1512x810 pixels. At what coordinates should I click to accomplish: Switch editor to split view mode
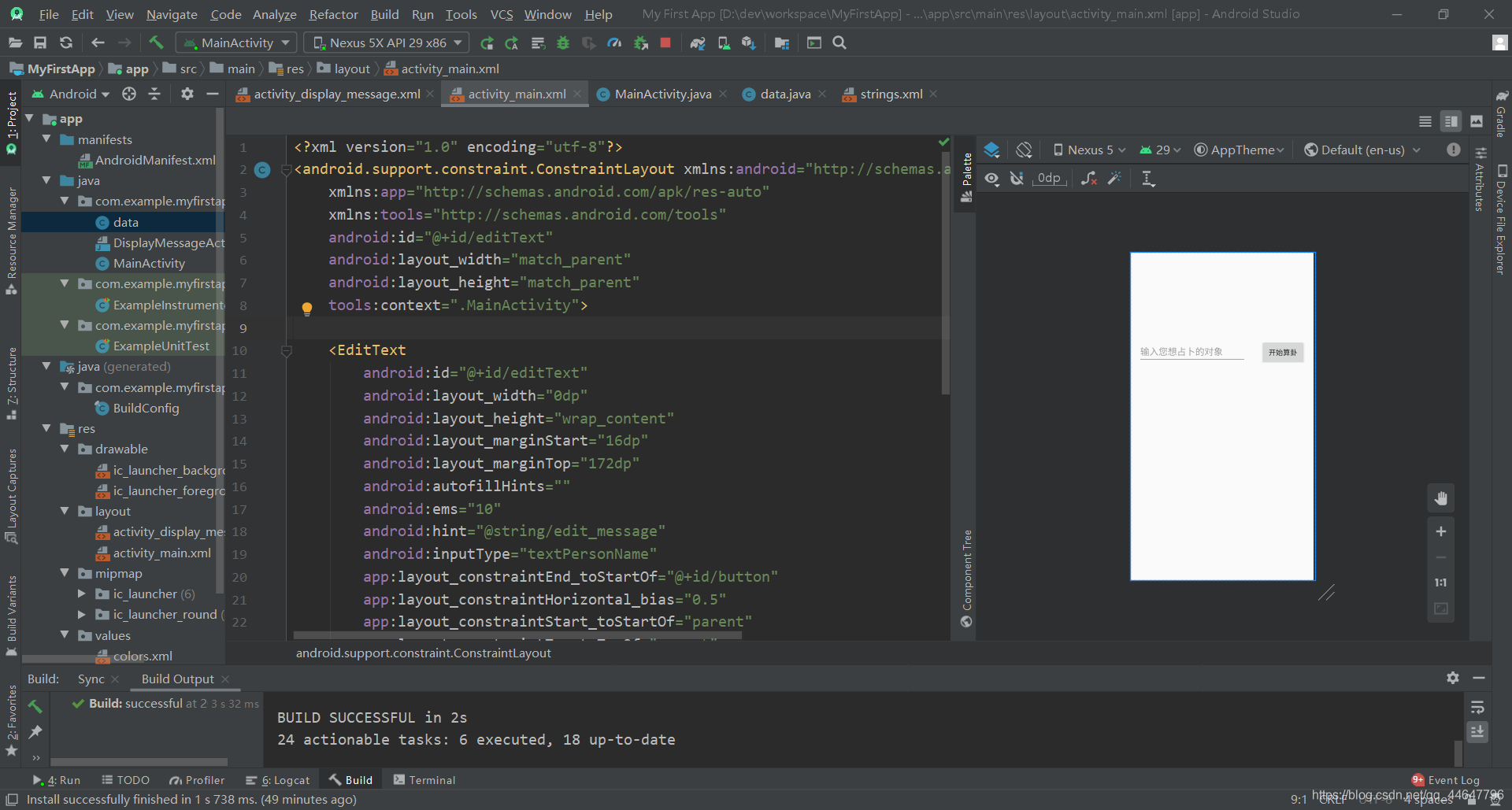point(1450,121)
